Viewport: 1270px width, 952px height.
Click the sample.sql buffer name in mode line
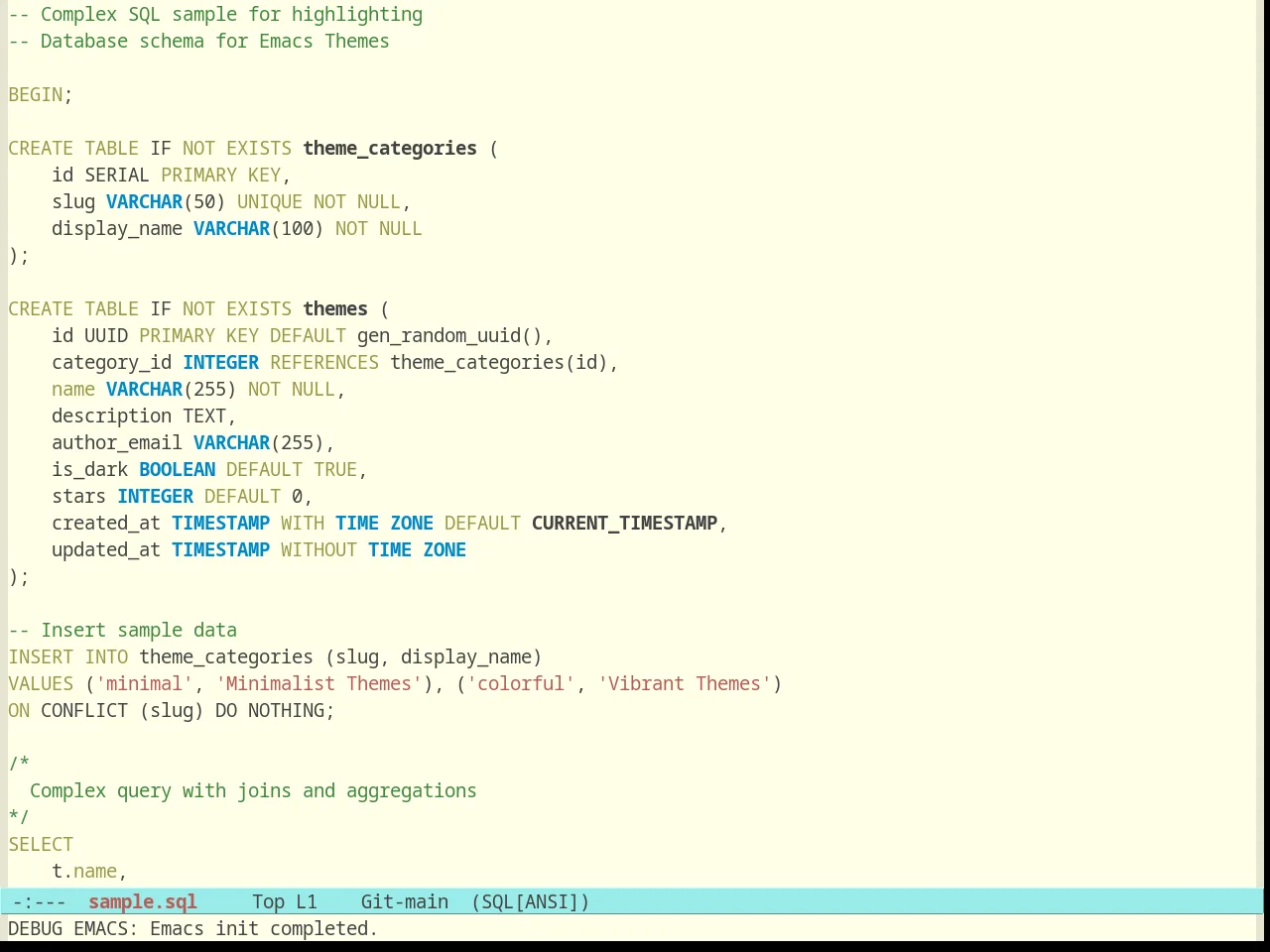[143, 901]
